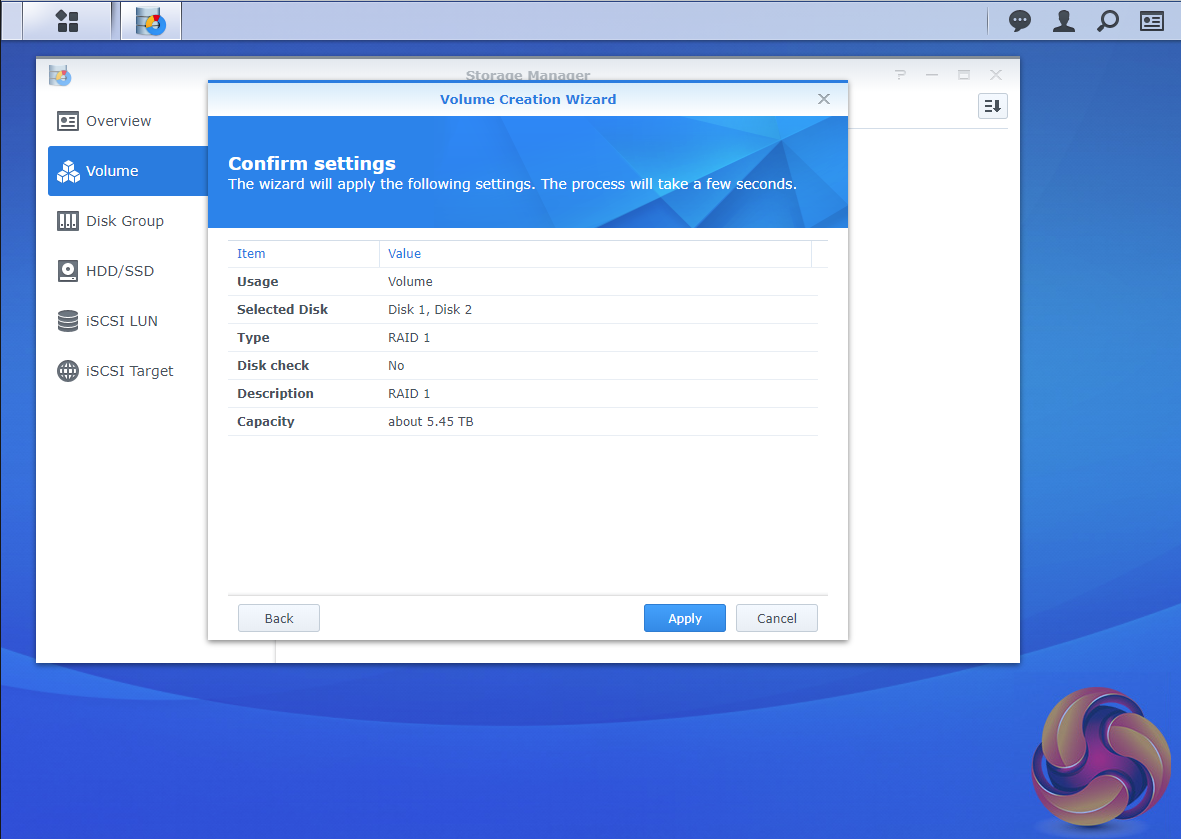Click the Value column header
1181x839 pixels.
click(x=595, y=254)
